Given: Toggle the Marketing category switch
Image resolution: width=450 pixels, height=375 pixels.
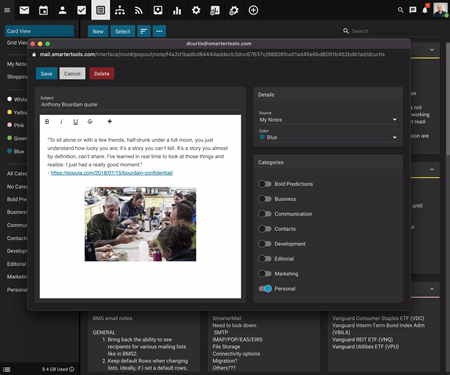Looking at the screenshot, I should (x=265, y=274).
